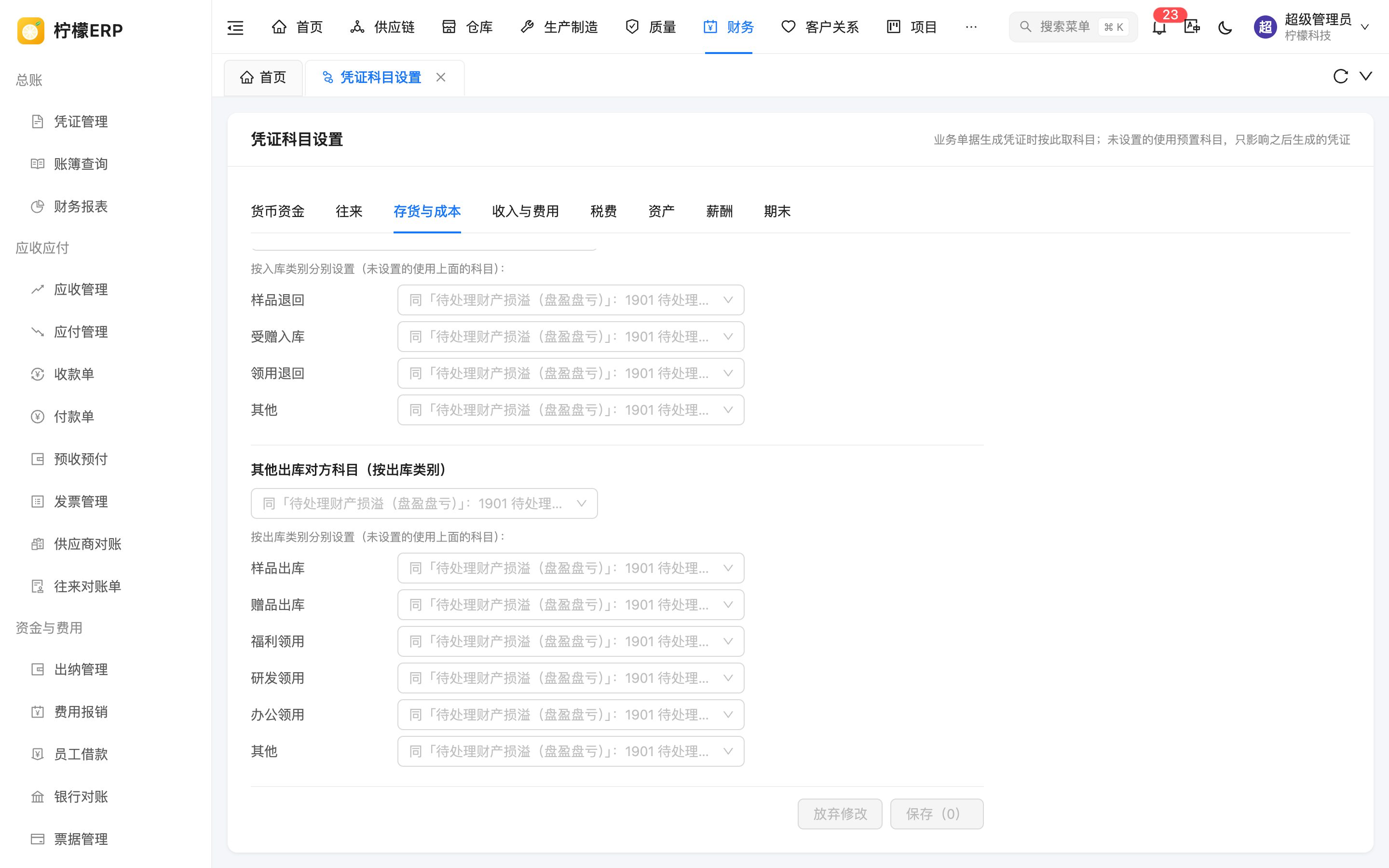Screen dimensions: 1389x868
Task: Open 客户关系 top menu
Action: (821, 27)
